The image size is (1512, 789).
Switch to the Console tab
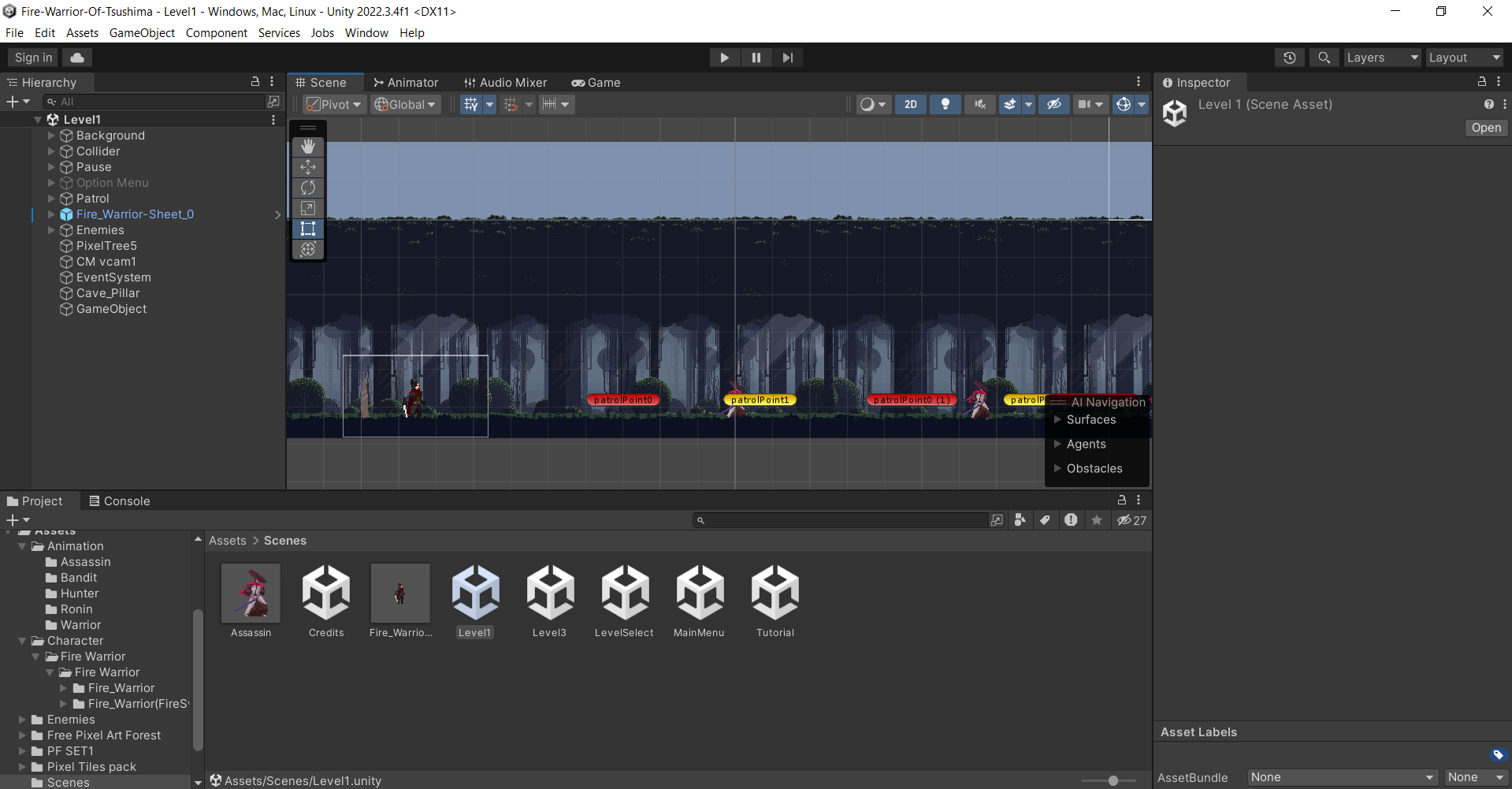(120, 501)
